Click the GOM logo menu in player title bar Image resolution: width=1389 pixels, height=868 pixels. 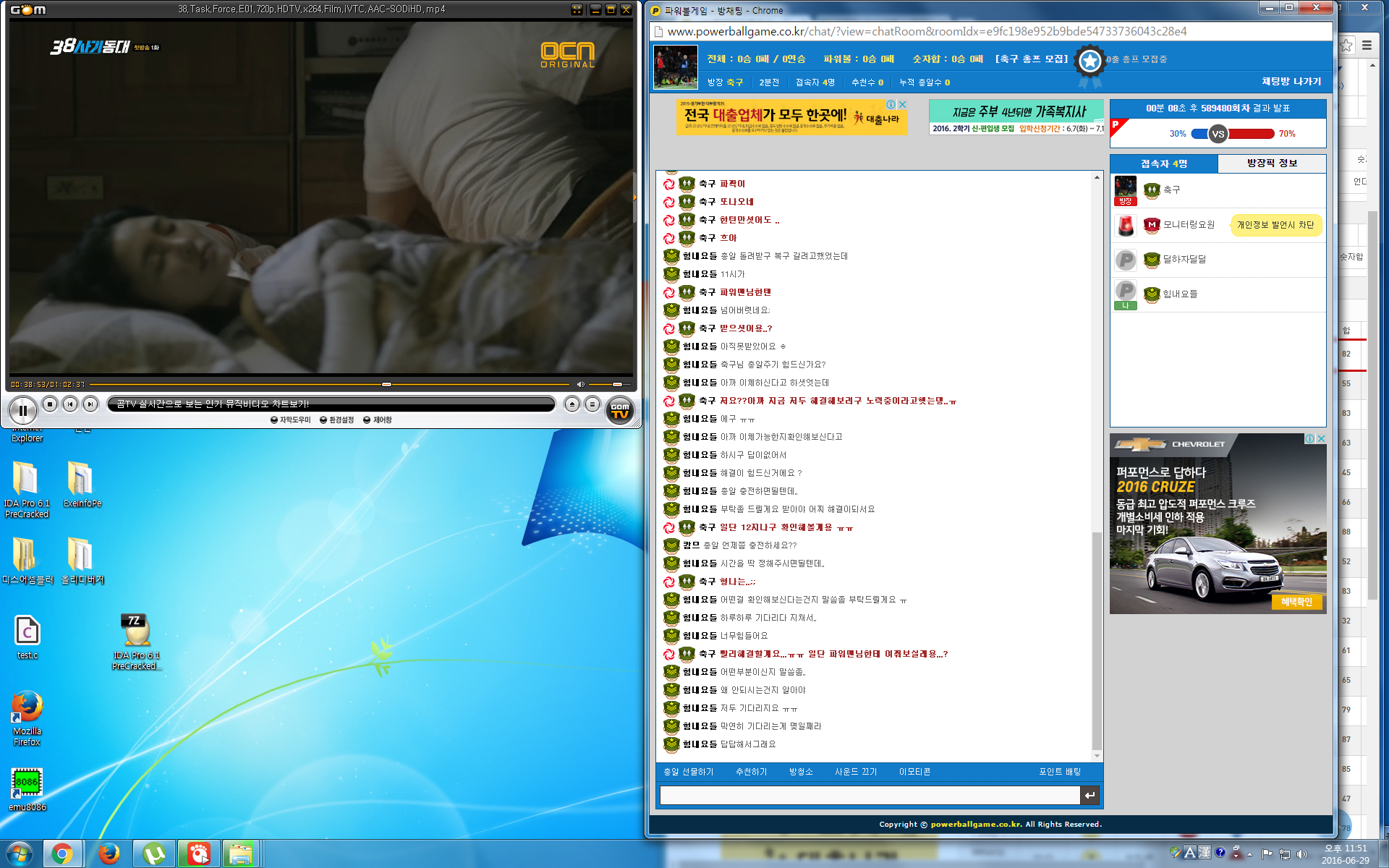[x=27, y=9]
